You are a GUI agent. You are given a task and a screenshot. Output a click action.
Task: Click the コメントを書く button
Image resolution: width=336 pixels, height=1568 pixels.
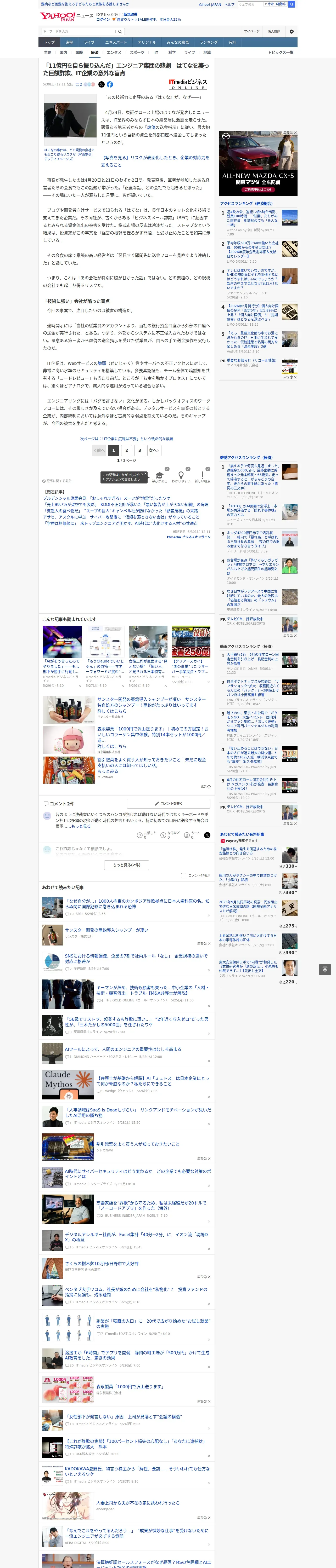click(168, 804)
